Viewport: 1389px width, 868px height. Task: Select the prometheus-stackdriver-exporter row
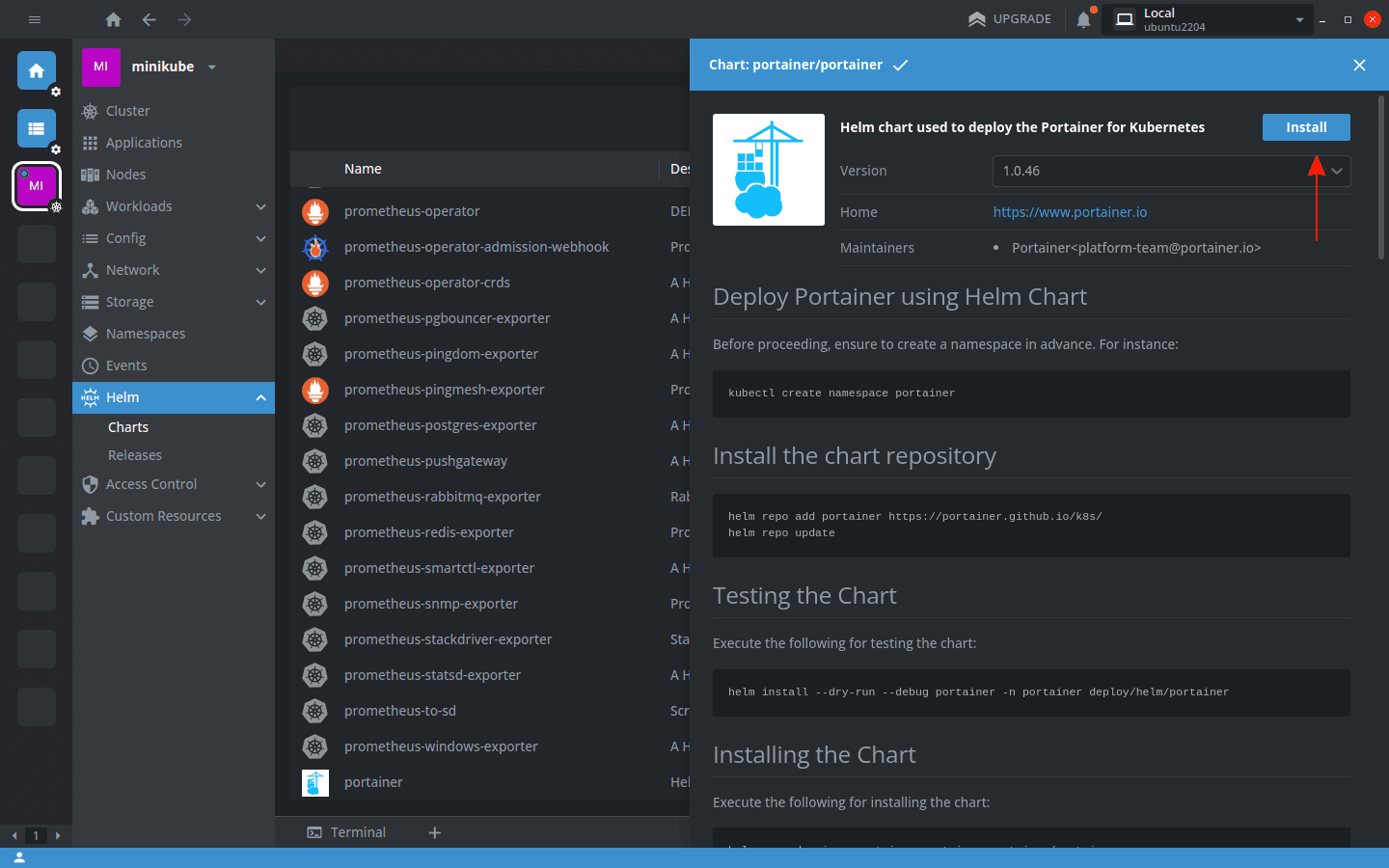point(490,639)
